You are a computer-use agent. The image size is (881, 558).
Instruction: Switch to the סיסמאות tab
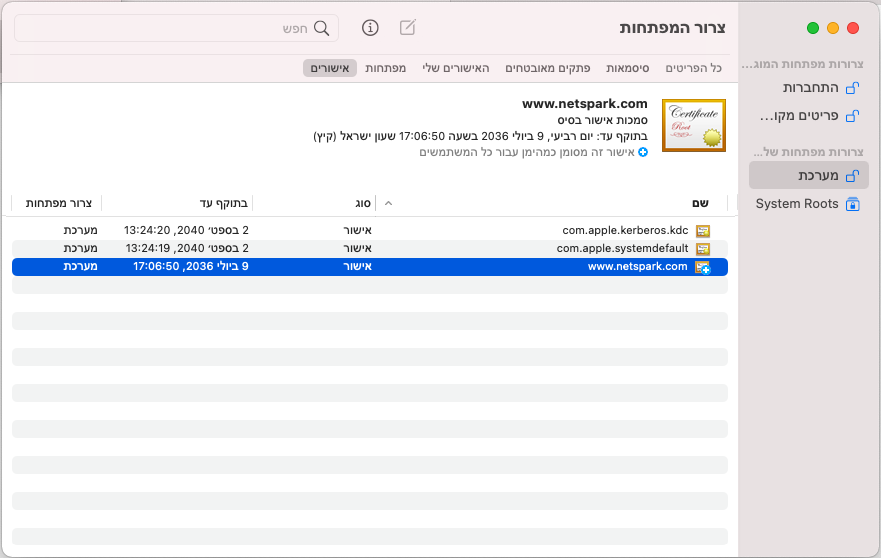(628, 68)
